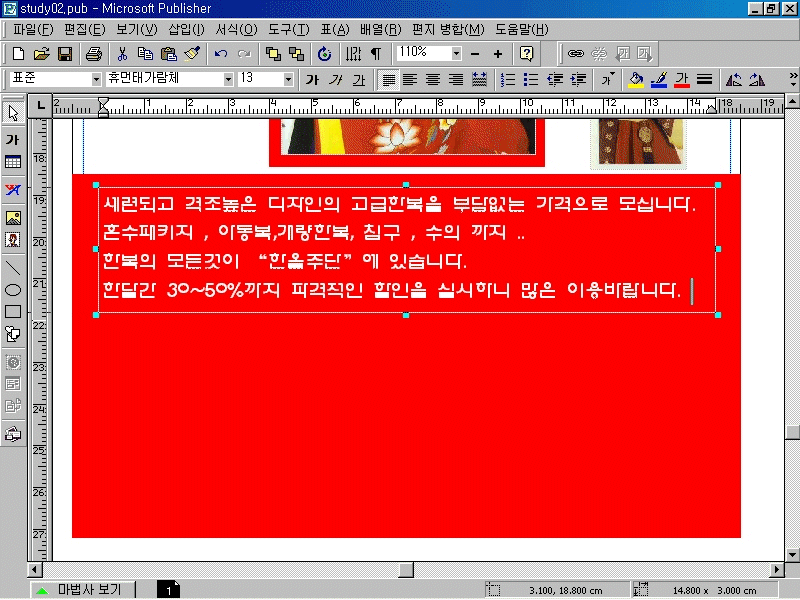Go to page 1 tab
The image size is (800, 600).
pos(169,590)
